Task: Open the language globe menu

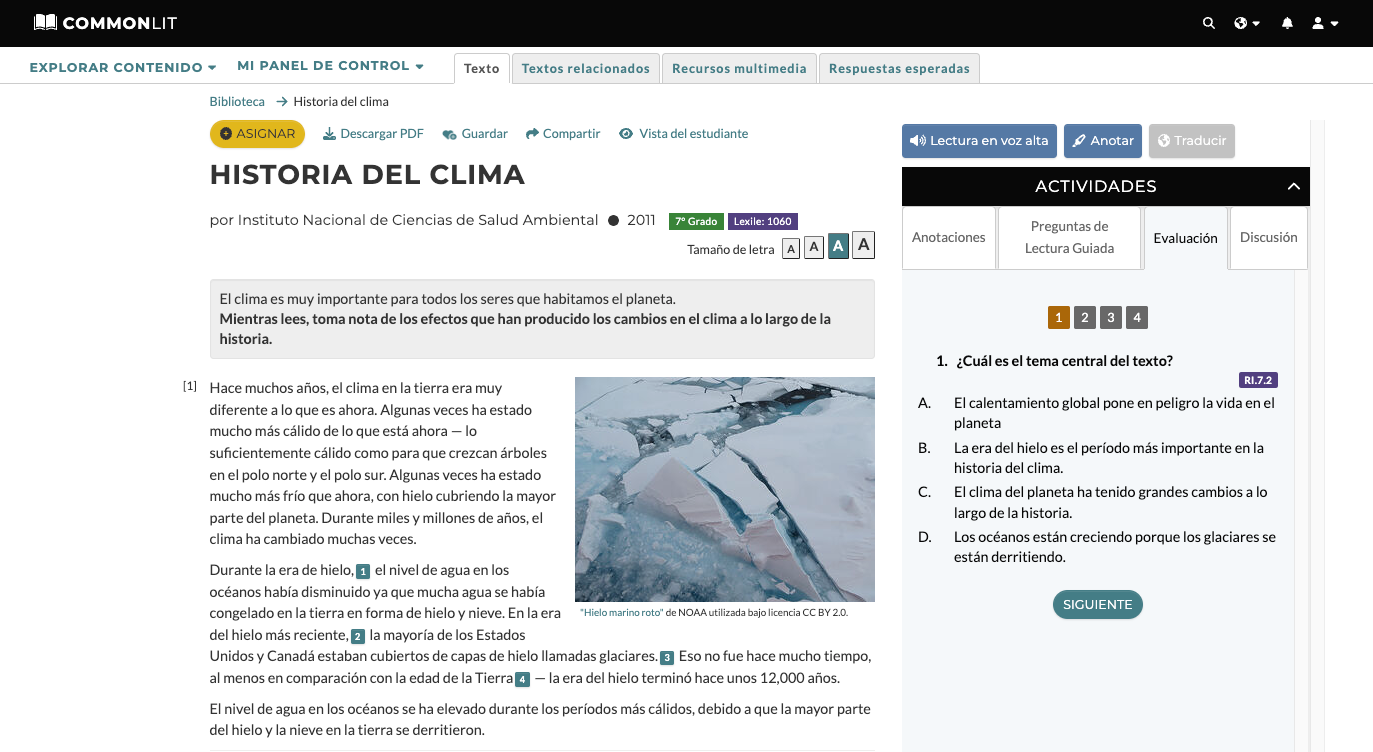Action: 1247,23
